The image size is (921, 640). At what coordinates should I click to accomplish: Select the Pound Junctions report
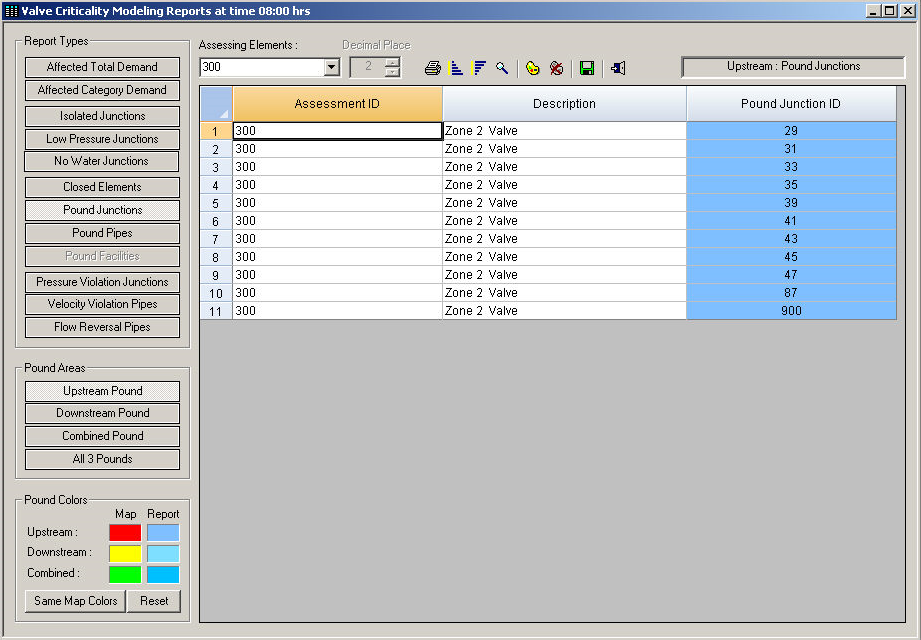(102, 210)
